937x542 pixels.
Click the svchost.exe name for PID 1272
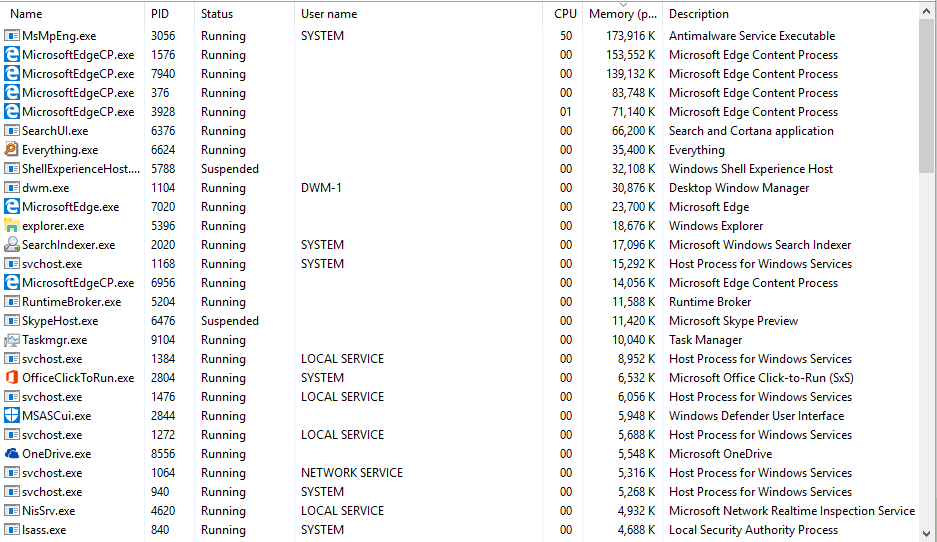[x=52, y=435]
